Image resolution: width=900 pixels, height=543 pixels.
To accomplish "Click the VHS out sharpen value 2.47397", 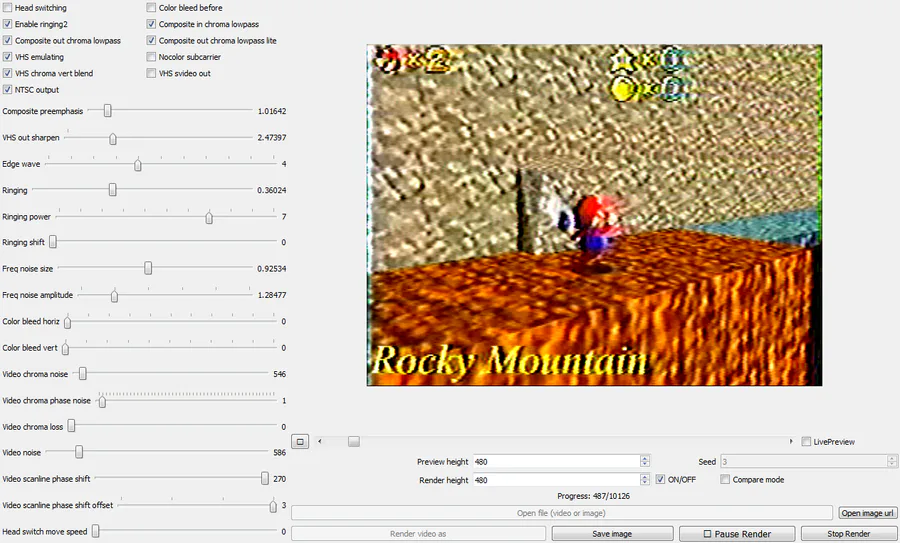I will coord(272,138).
